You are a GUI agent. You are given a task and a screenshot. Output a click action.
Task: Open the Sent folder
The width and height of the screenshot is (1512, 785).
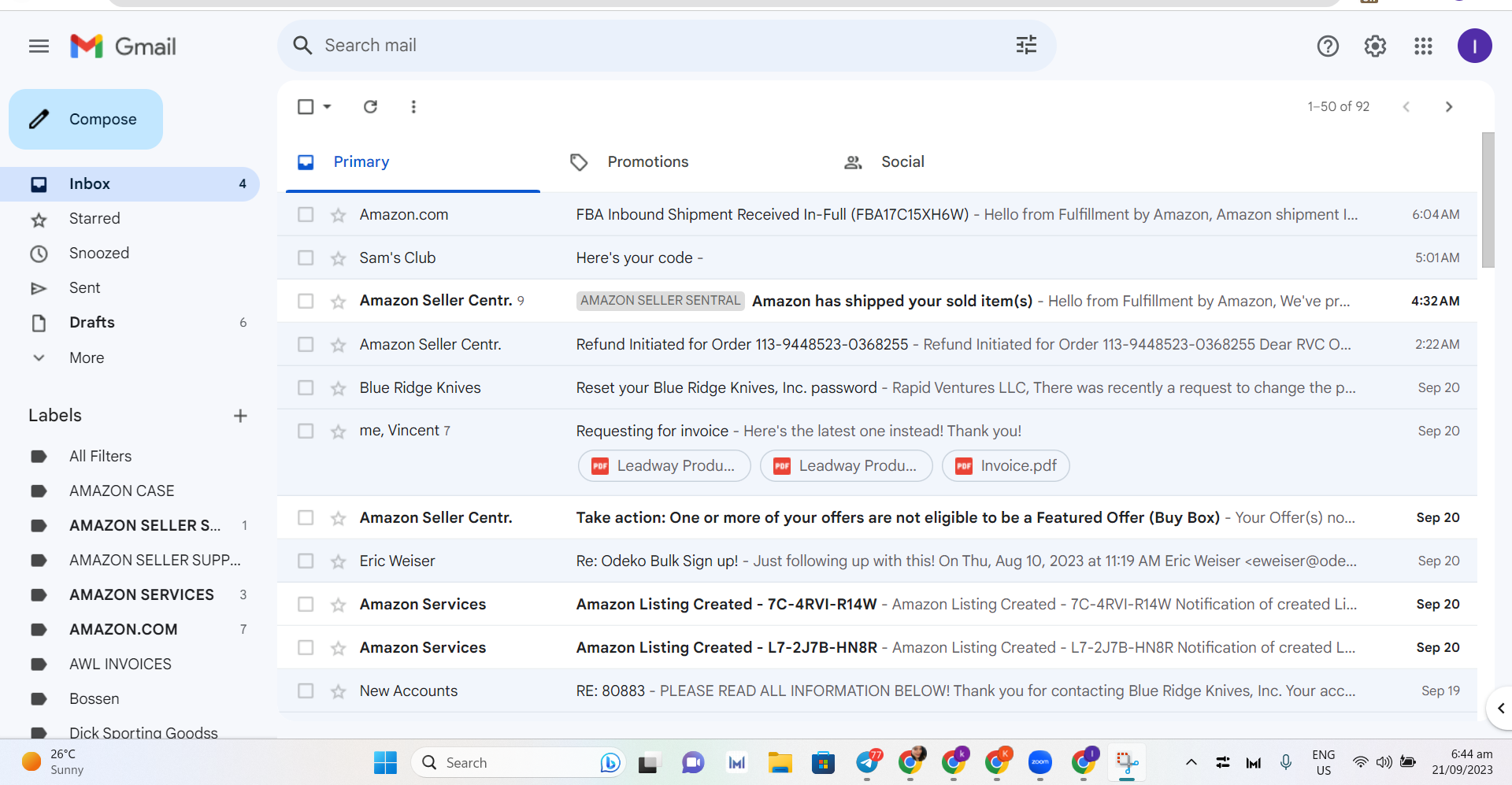click(x=130, y=288)
